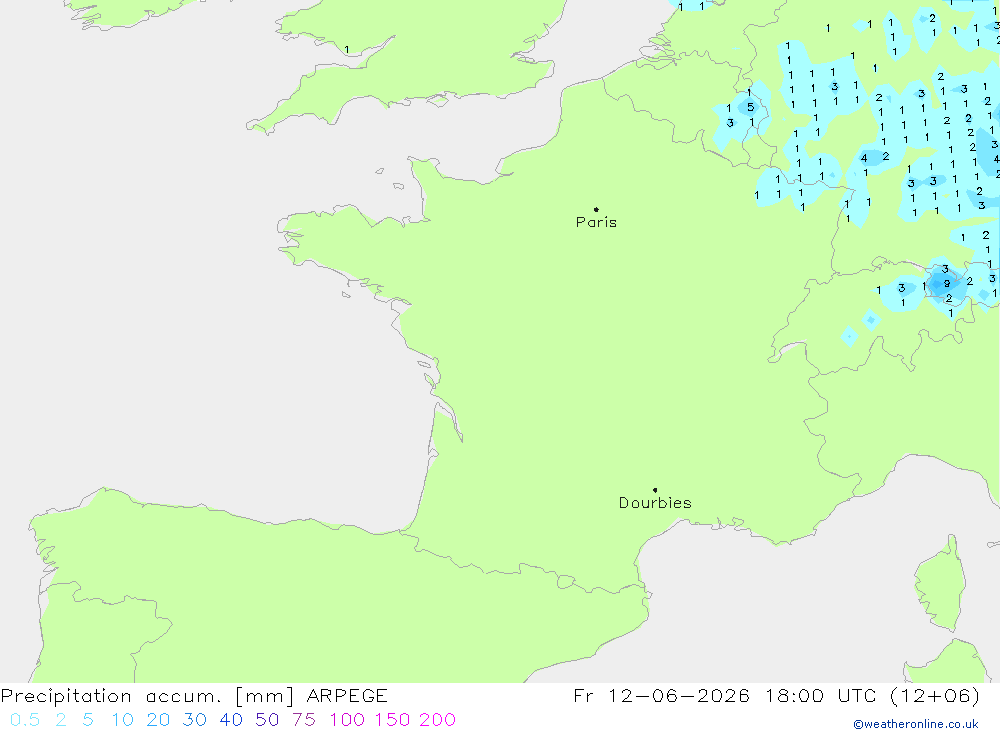
Task: Click the 100 mm legend value
Action: click(347, 720)
